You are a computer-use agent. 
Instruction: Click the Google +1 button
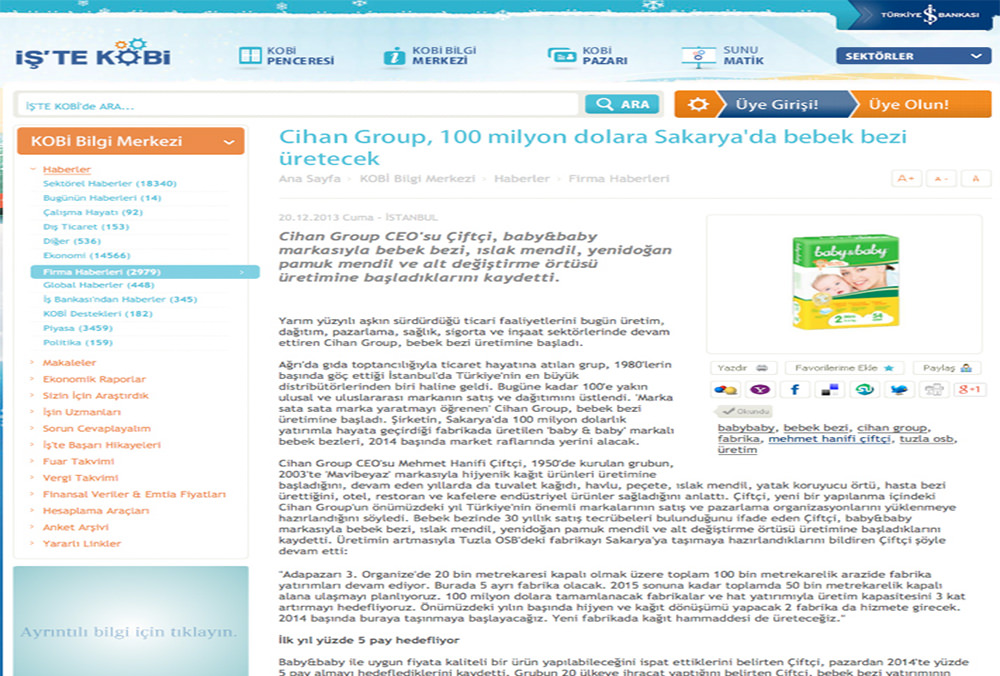969,390
